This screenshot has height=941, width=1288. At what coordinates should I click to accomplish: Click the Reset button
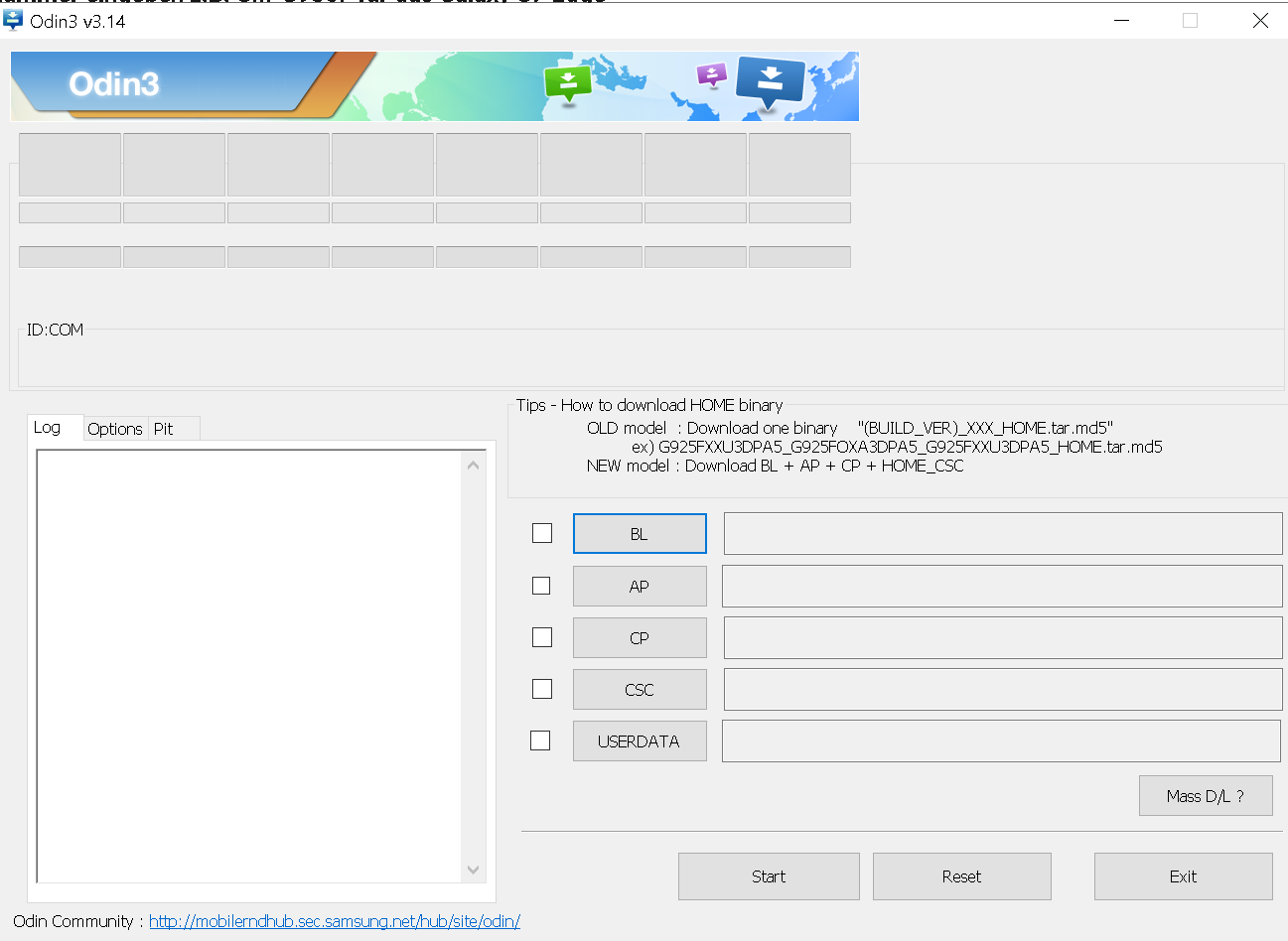(961, 876)
